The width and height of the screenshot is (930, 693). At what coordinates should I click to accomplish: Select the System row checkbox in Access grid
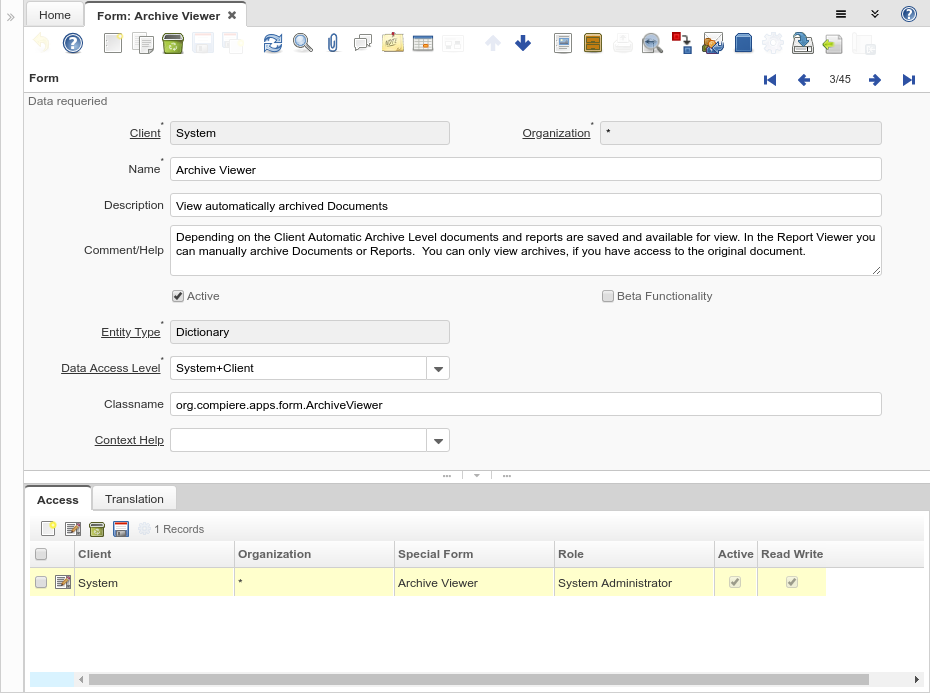(x=41, y=582)
